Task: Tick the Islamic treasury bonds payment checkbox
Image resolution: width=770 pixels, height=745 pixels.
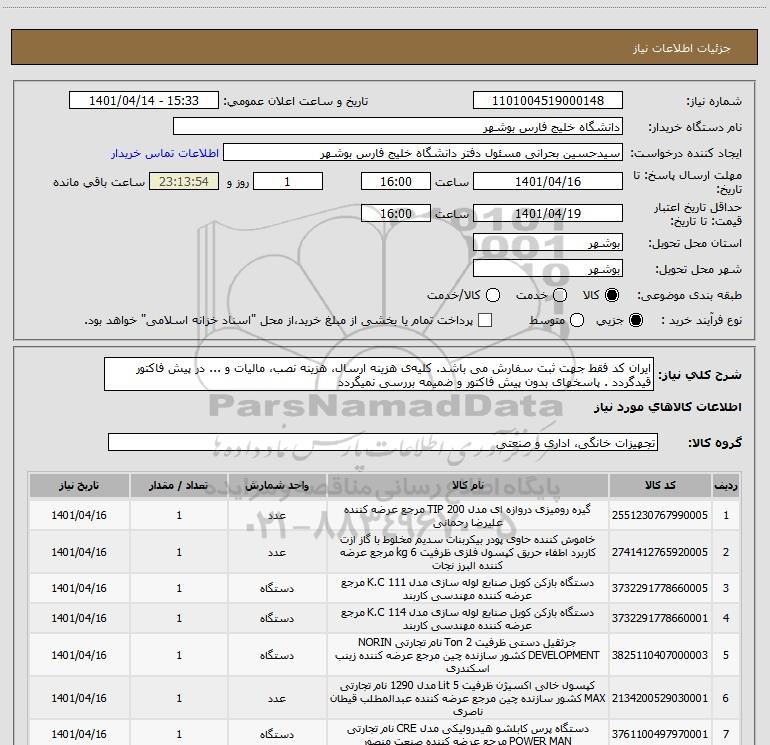Action: click(x=485, y=320)
